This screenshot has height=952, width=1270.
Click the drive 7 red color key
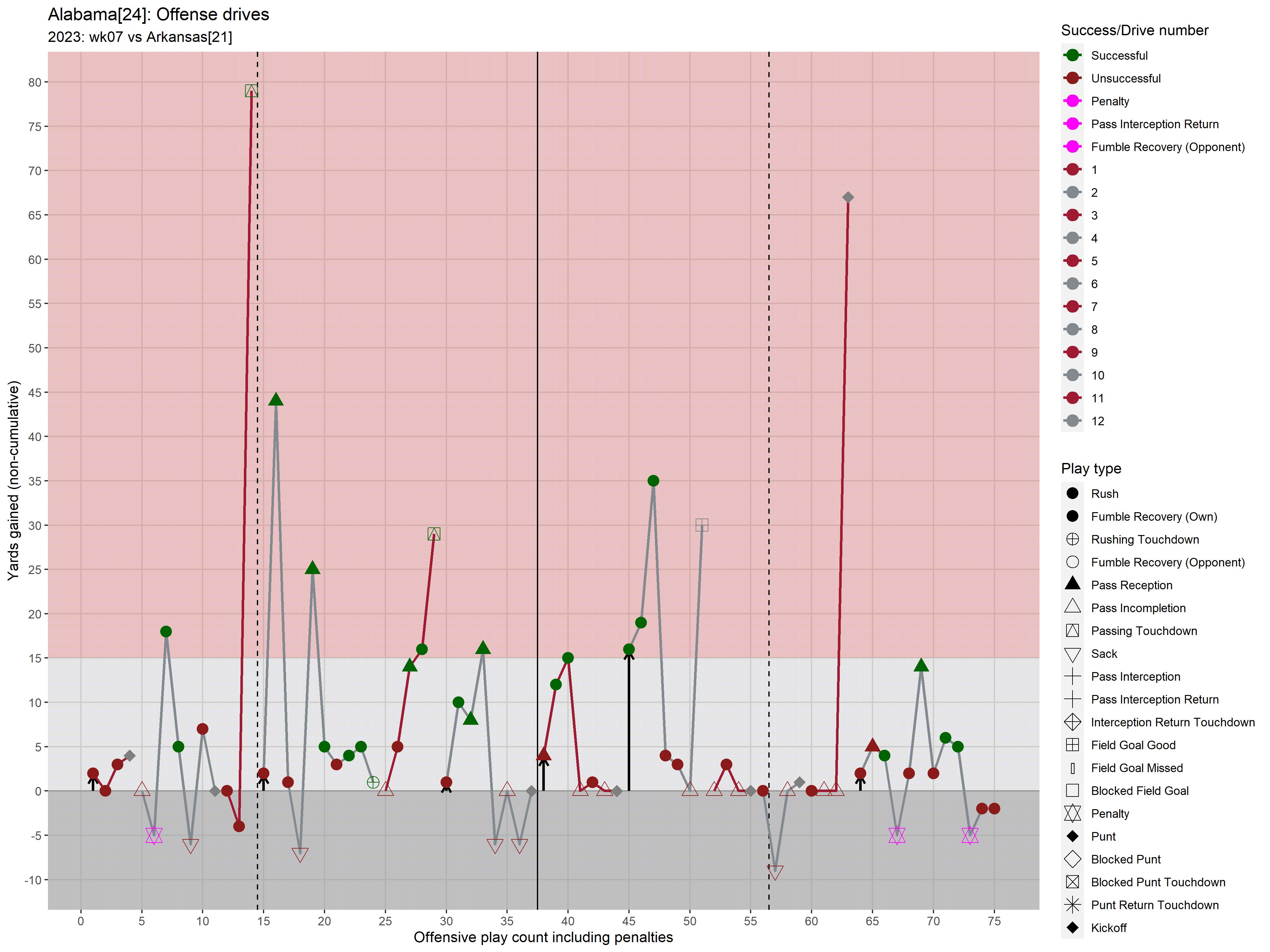pyautogui.click(x=1072, y=307)
